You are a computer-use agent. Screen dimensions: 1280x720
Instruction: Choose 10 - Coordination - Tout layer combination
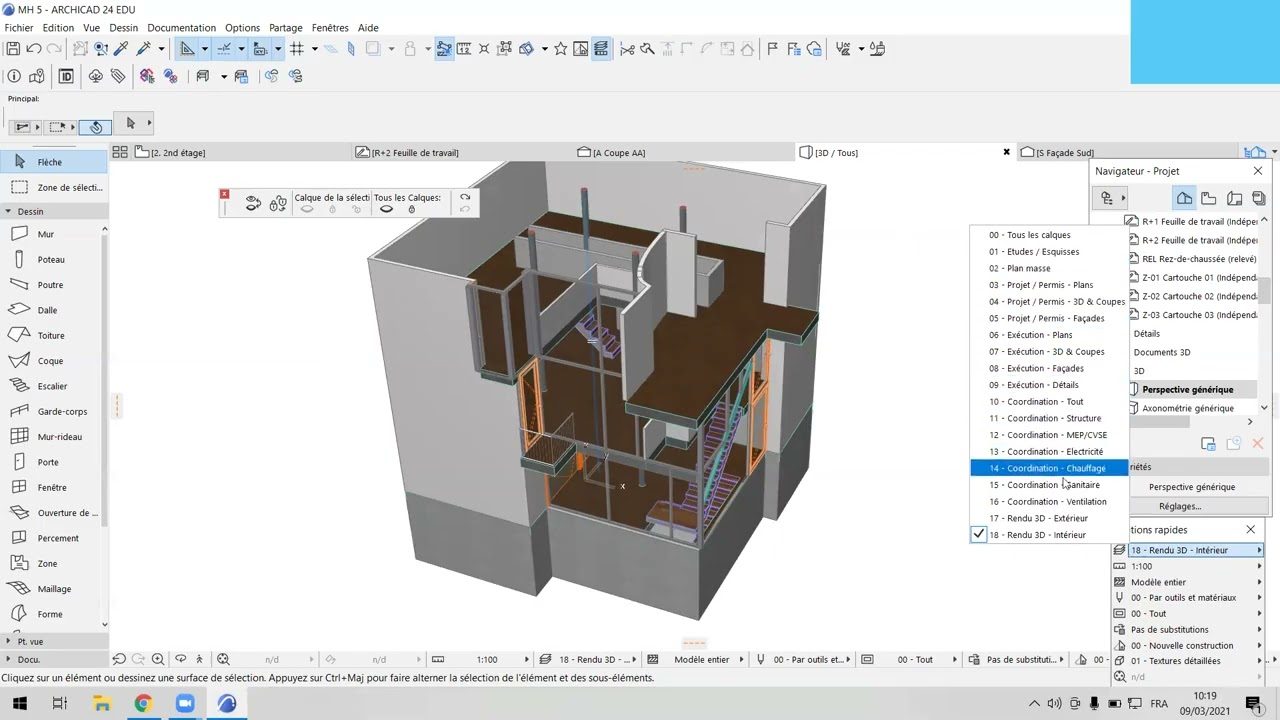pyautogui.click(x=1050, y=402)
